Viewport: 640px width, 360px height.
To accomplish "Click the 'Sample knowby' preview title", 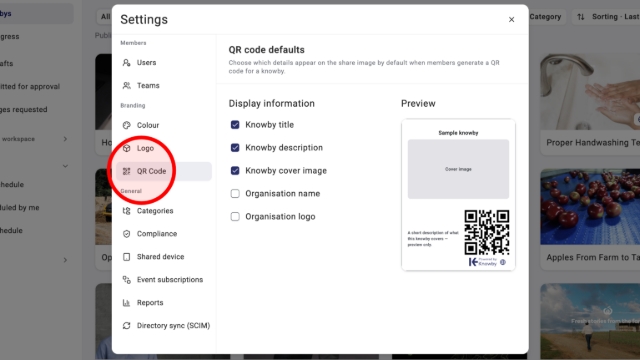I will [458, 133].
